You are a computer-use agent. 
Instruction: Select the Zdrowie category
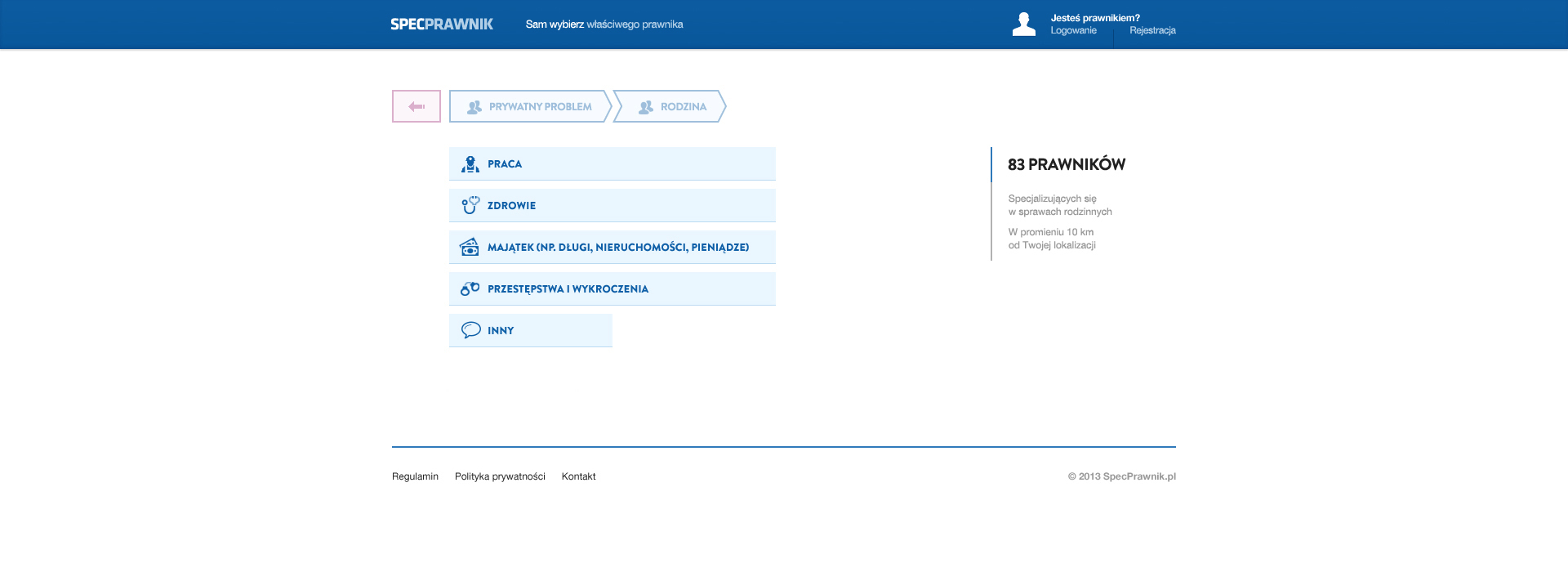click(612, 205)
